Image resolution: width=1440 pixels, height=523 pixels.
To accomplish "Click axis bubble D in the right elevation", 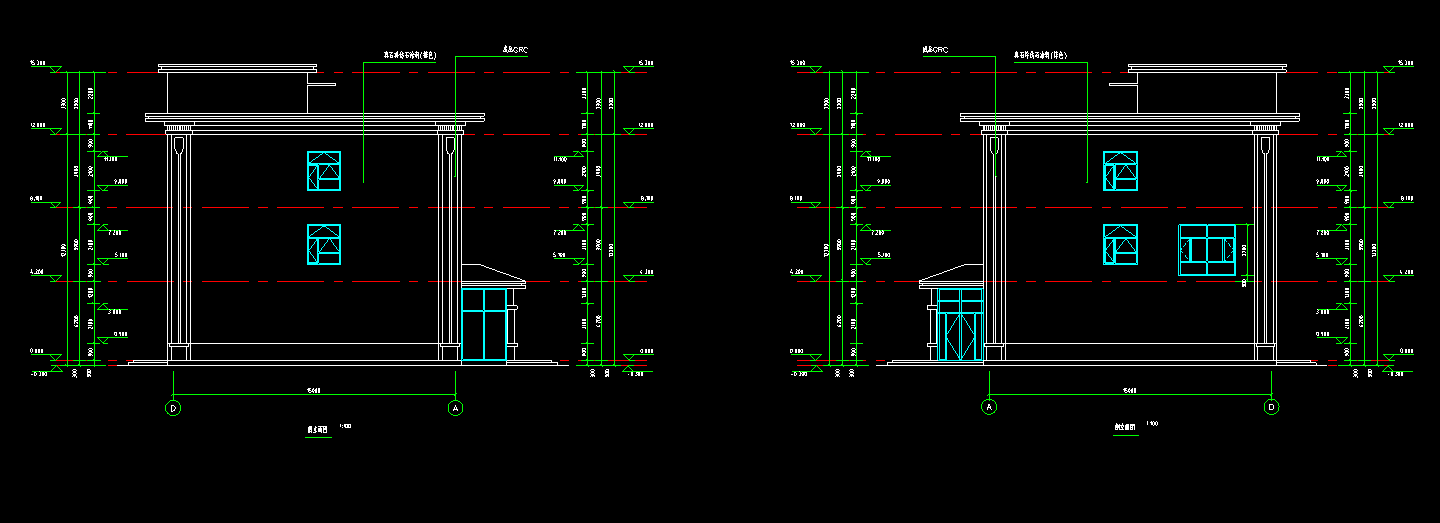I will [x=1271, y=407].
